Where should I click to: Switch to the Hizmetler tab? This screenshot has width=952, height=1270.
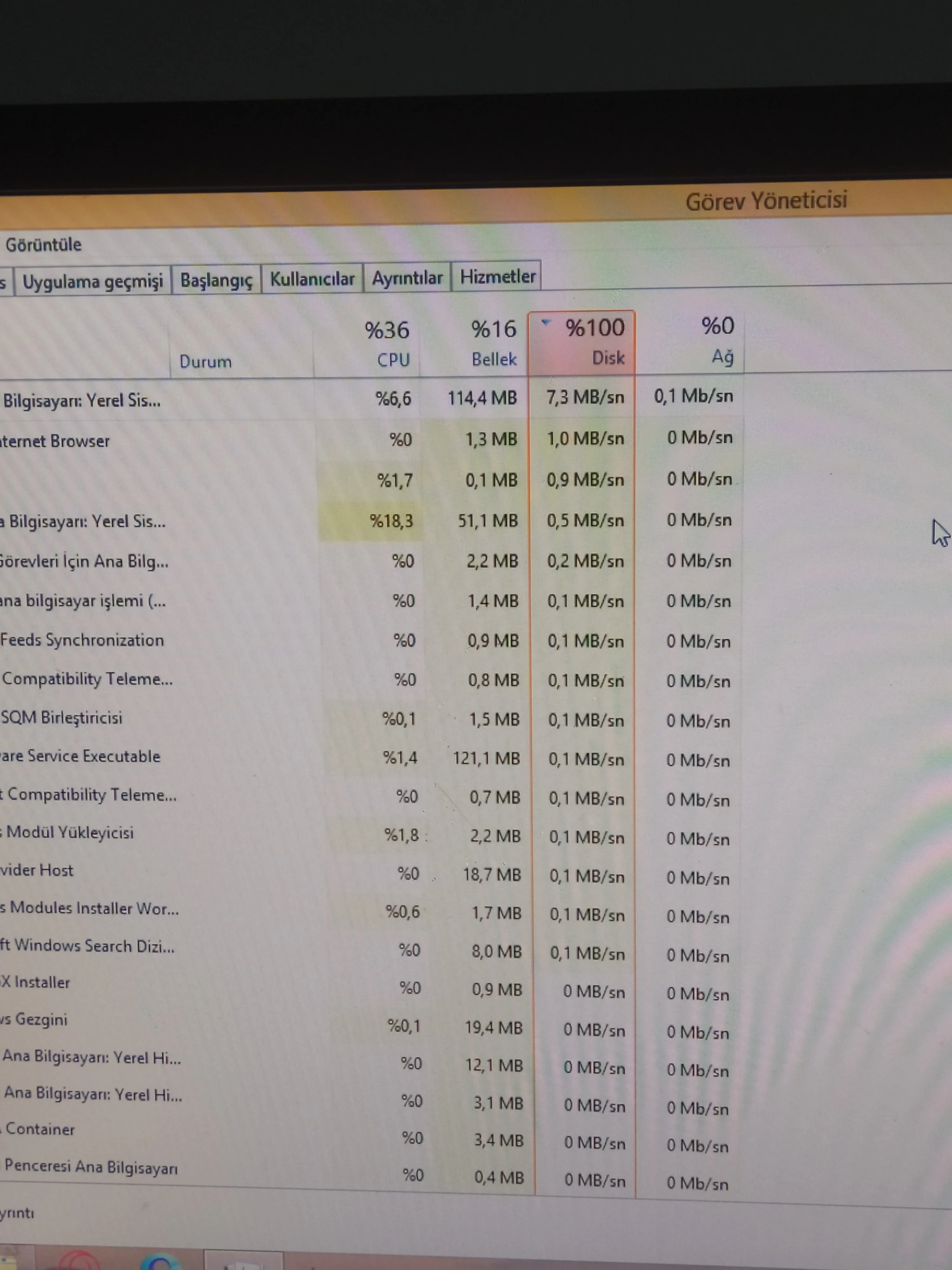(x=497, y=277)
